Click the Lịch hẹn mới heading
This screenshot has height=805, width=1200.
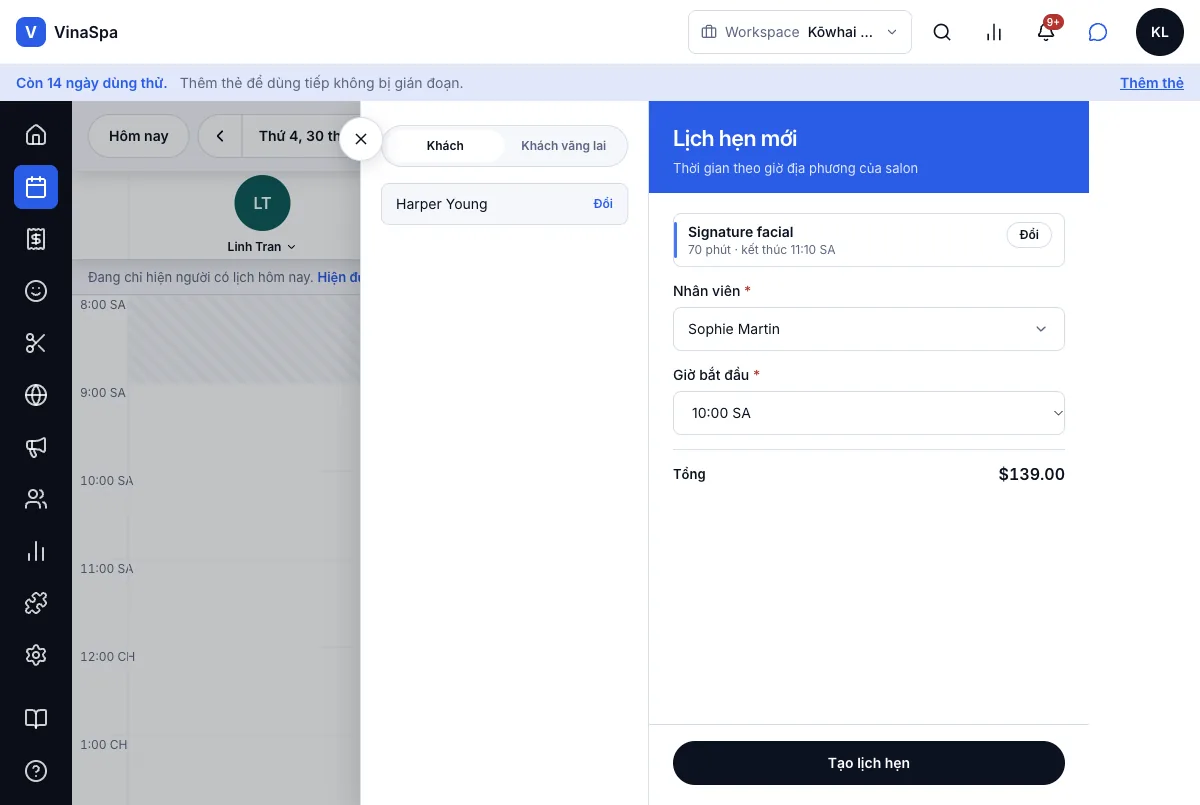click(x=735, y=138)
